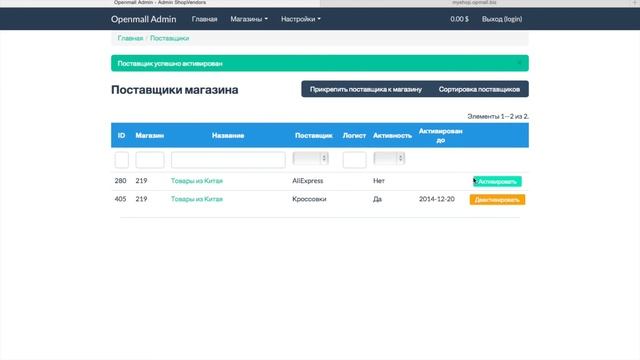Go to Главная in top navigation bar
The height and width of the screenshot is (360, 640).
click(x=204, y=19)
